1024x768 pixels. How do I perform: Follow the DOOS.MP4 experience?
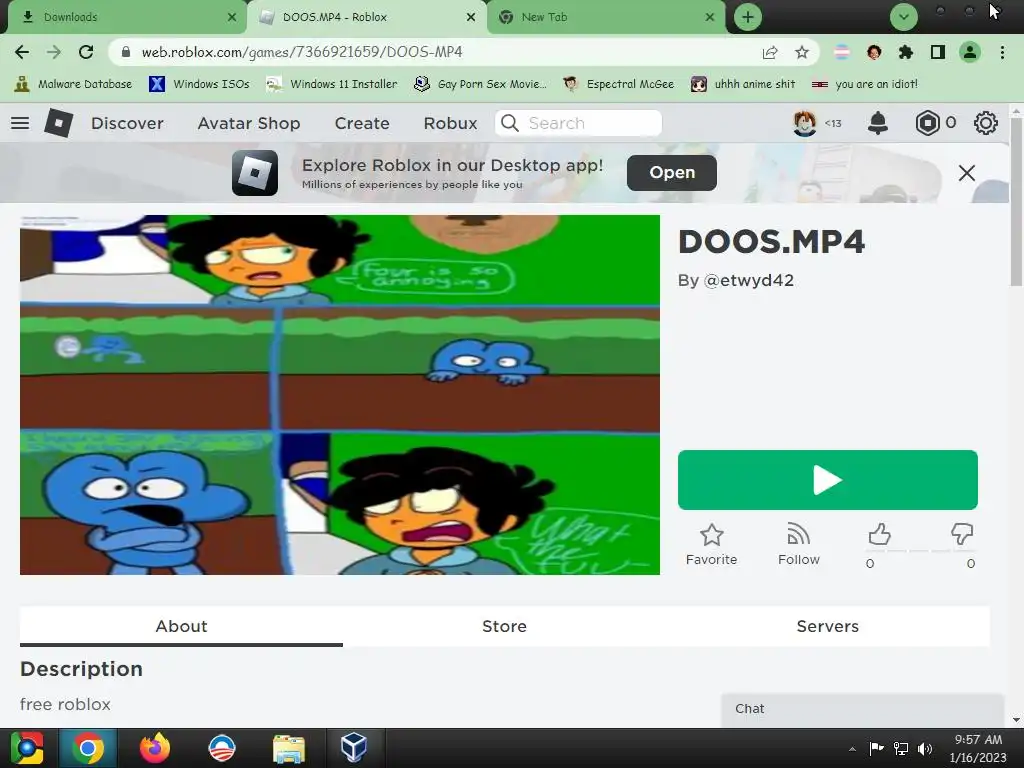(x=799, y=544)
